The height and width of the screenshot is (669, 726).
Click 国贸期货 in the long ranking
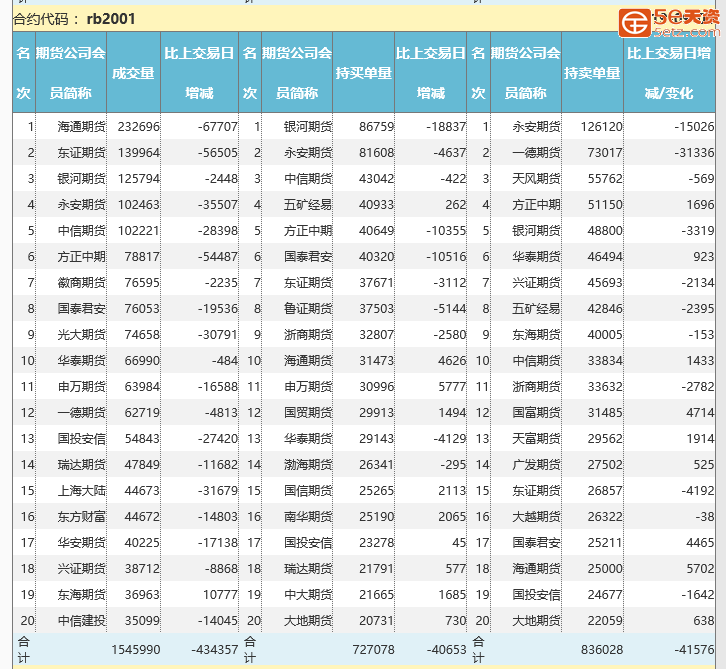pos(308,412)
